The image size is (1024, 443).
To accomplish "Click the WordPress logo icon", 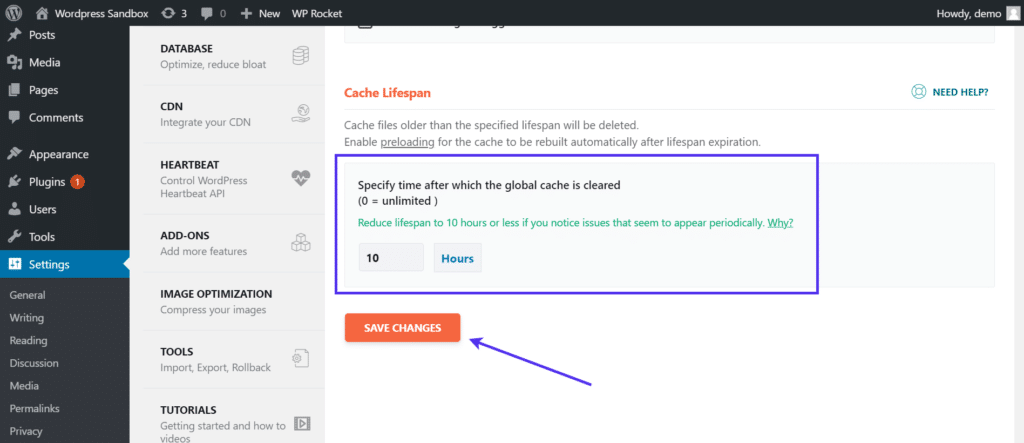I will (x=14, y=13).
